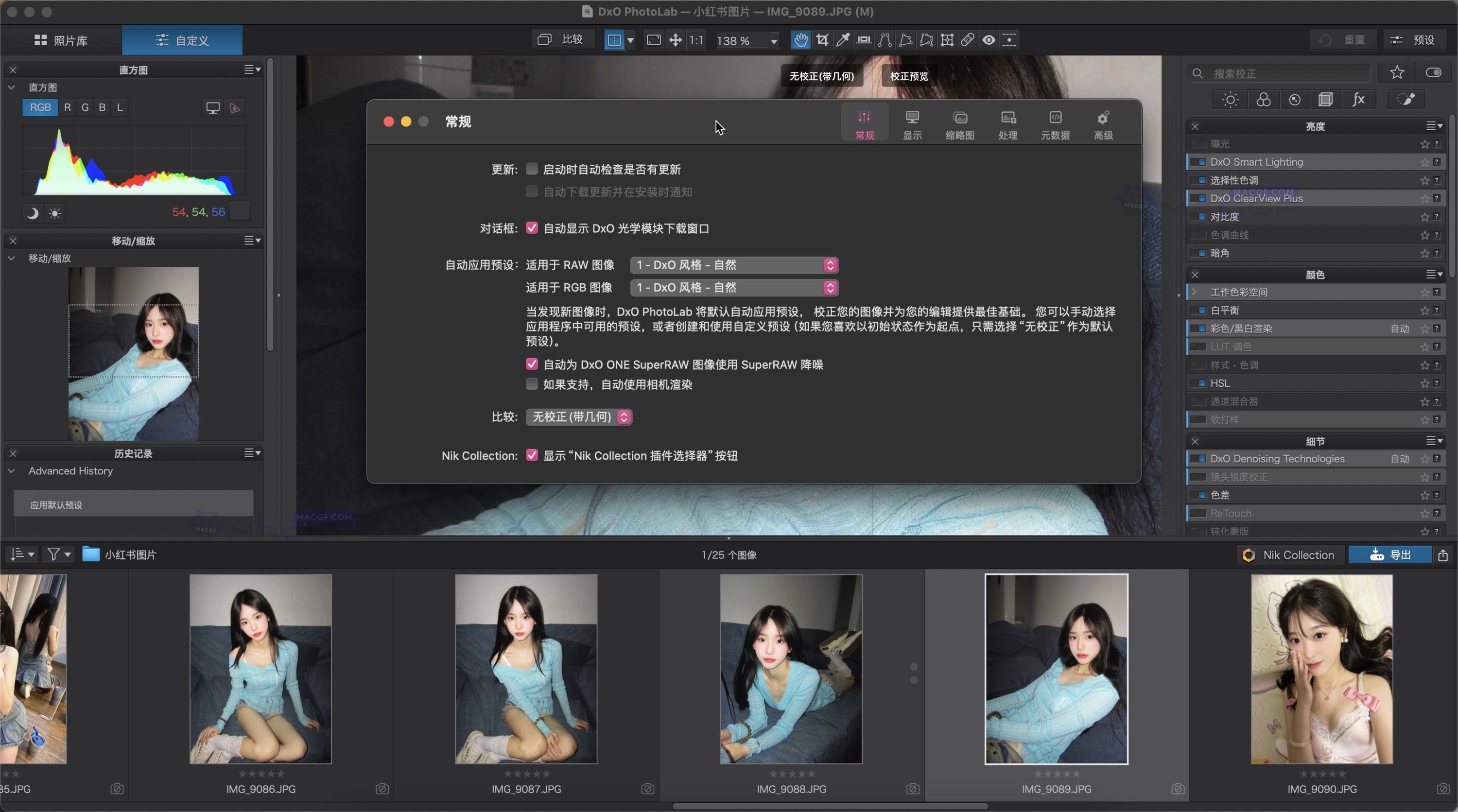This screenshot has width=1458, height=812.
Task: Open the Repair tool (band-aid icon)
Action: pyautogui.click(x=968, y=40)
